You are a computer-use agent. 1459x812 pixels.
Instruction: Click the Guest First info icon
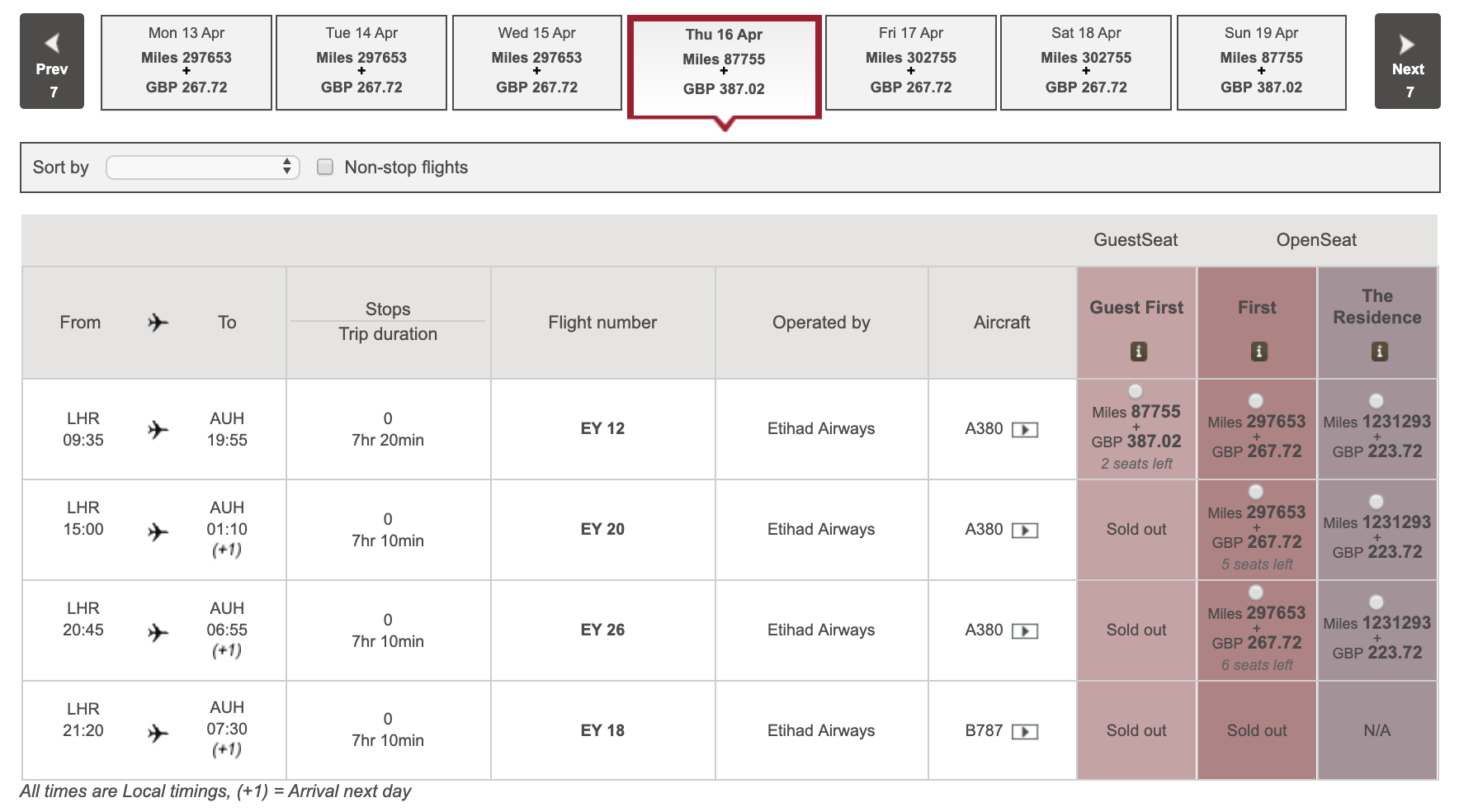pyautogui.click(x=1138, y=352)
